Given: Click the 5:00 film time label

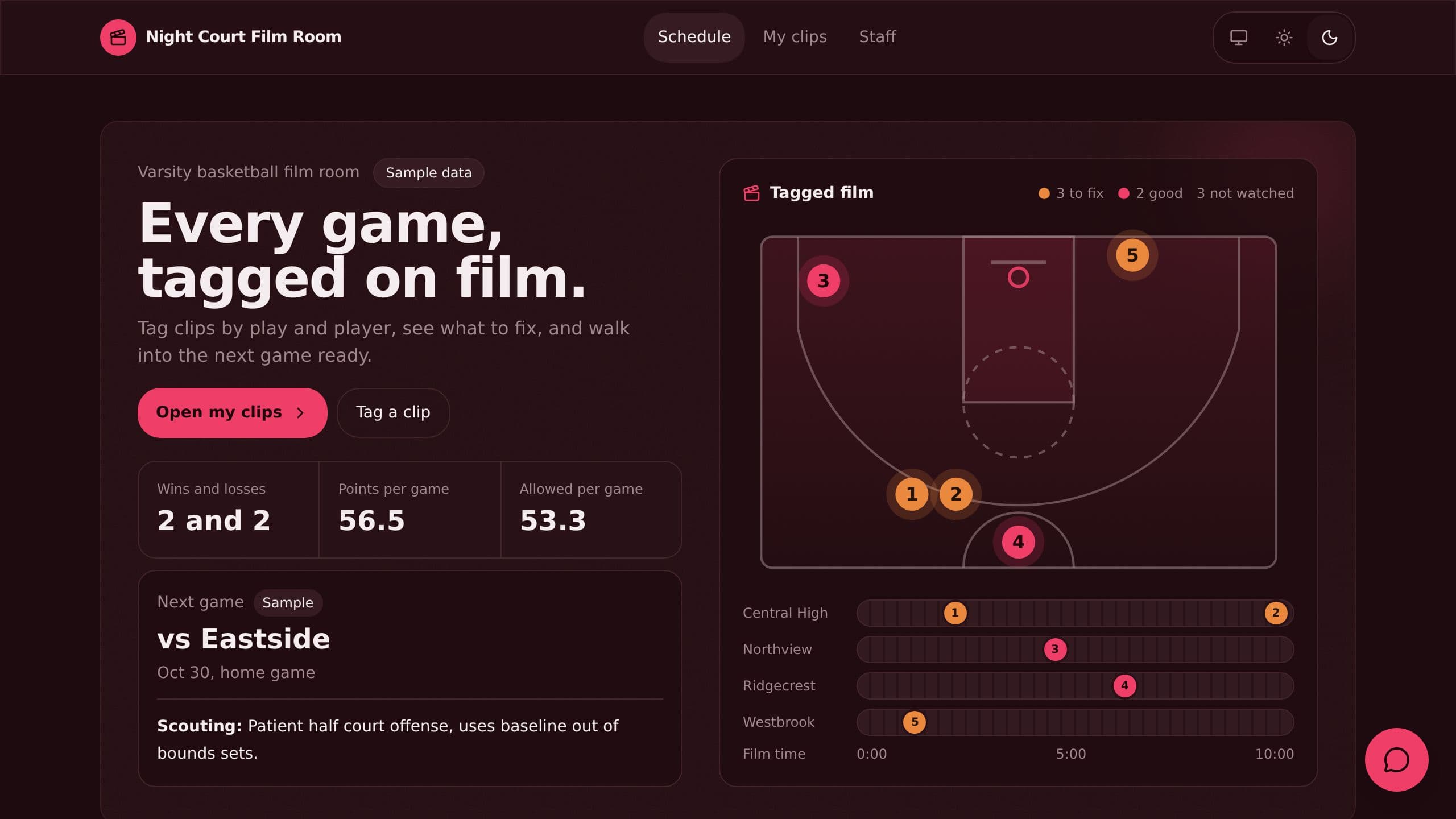Looking at the screenshot, I should [x=1070, y=754].
